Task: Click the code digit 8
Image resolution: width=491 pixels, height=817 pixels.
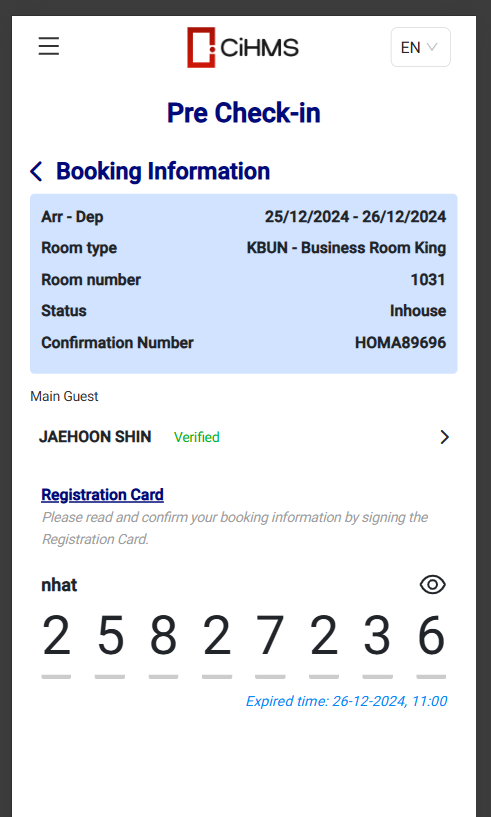Action: pyautogui.click(x=163, y=636)
